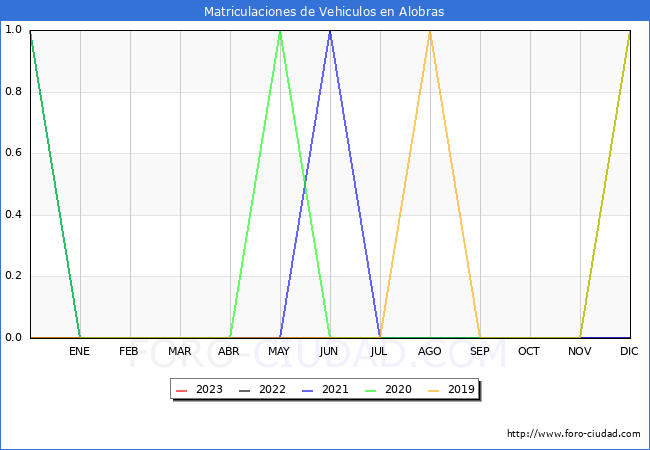Click the blue 2021 legend color marker
Viewport: 650px width, 450px height.
tap(308, 390)
